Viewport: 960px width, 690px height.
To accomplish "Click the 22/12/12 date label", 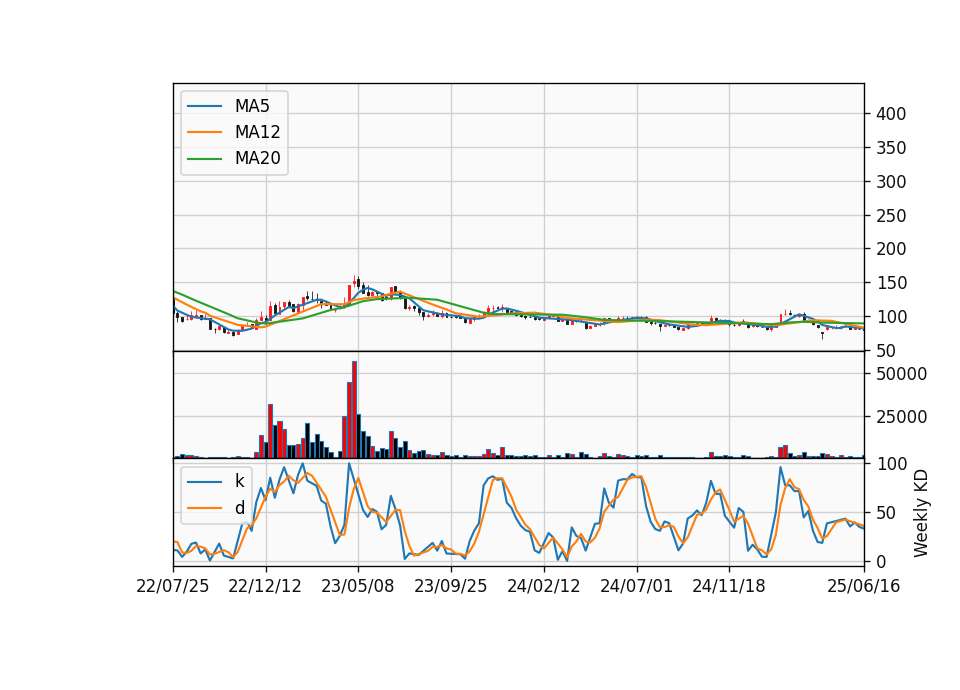I will pyautogui.click(x=265, y=586).
